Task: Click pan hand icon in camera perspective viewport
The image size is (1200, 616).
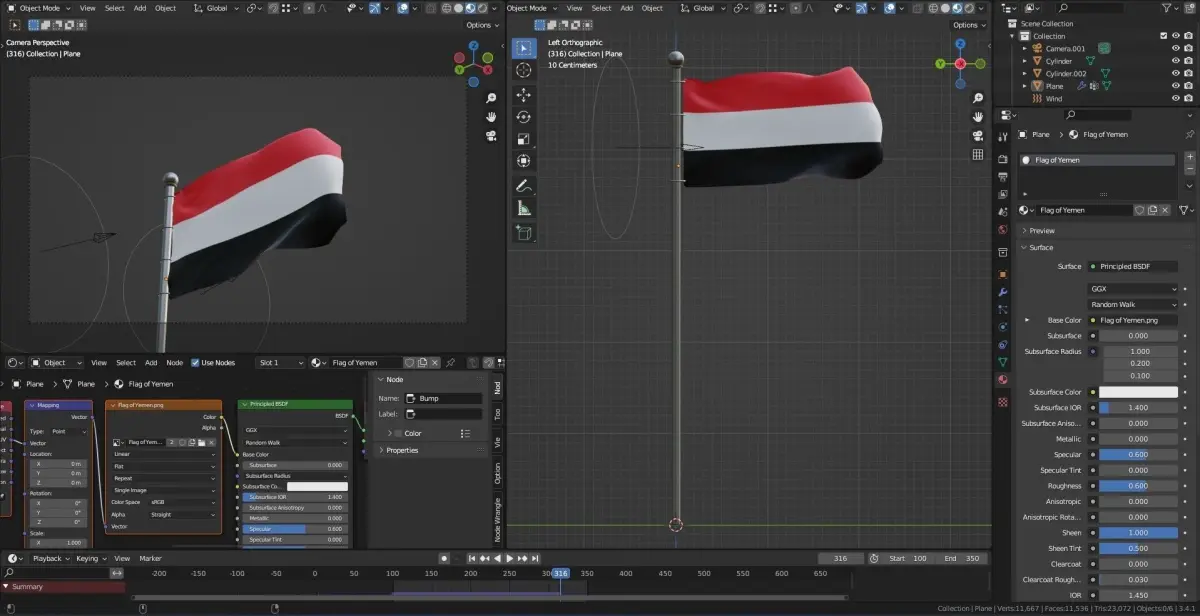Action: 491,116
